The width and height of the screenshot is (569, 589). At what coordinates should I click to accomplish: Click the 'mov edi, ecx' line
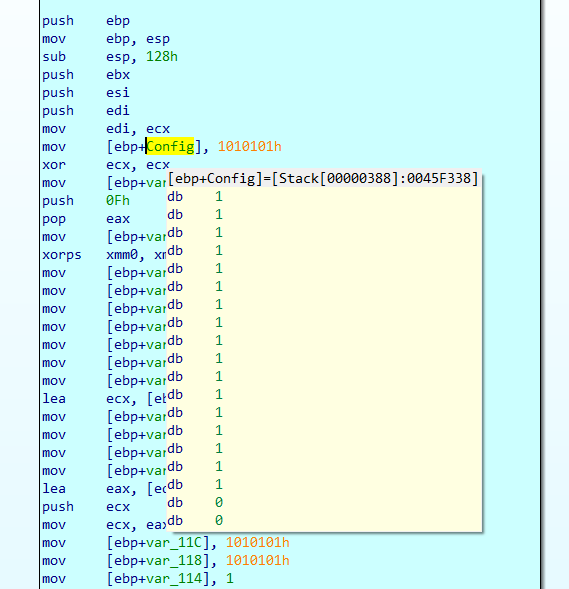tap(106, 129)
